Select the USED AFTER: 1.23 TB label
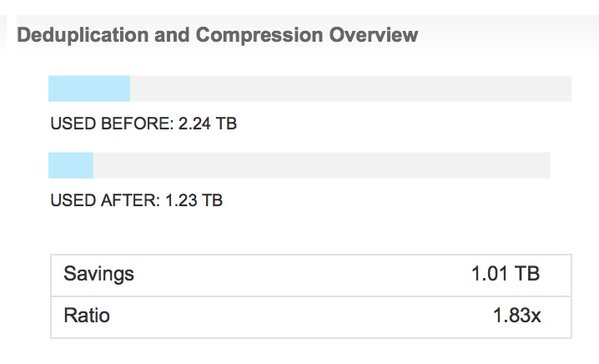This screenshot has height=364, width=599. point(136,201)
